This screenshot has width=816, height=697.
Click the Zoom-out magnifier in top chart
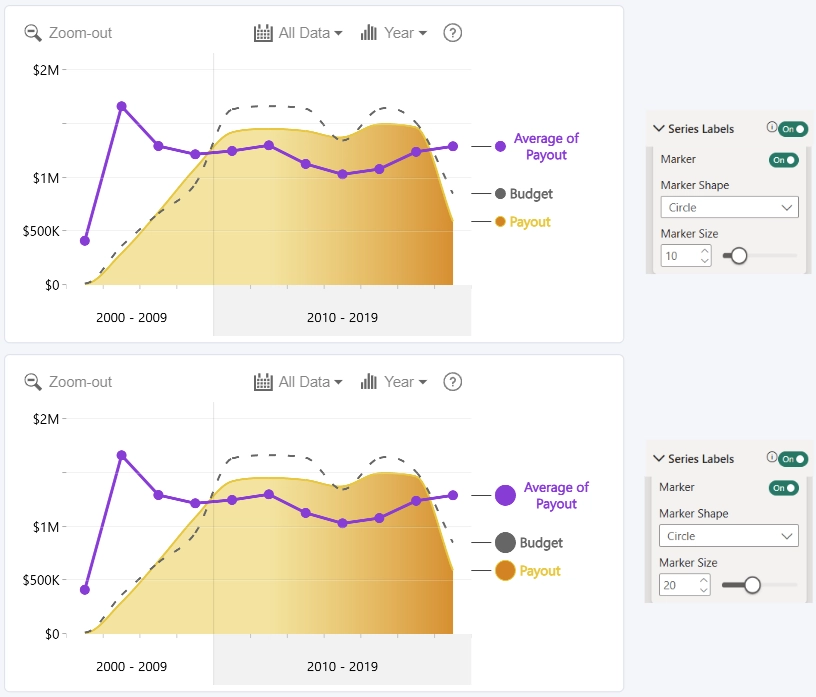(33, 33)
